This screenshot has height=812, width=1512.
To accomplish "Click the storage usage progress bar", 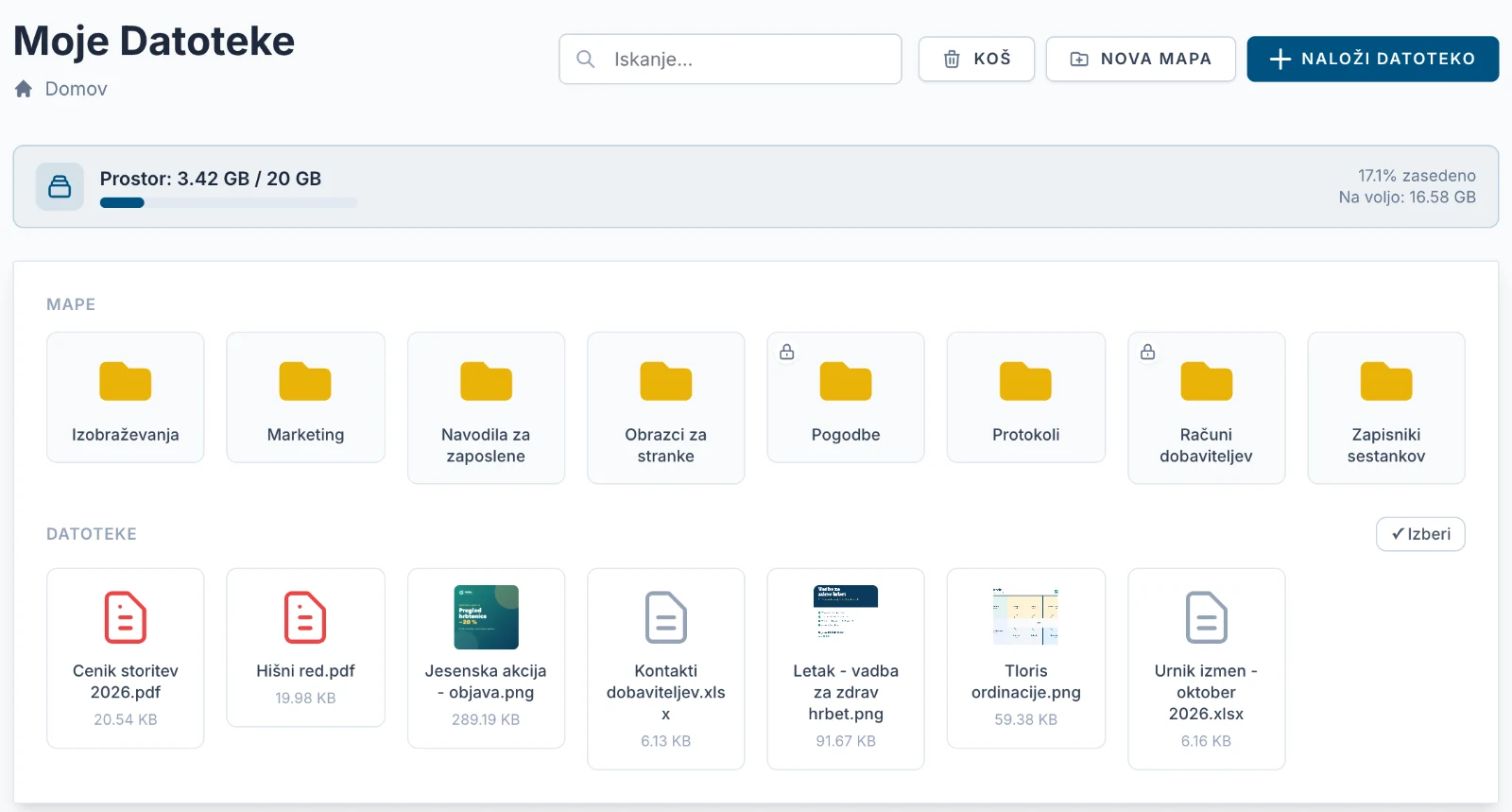I will (229, 202).
